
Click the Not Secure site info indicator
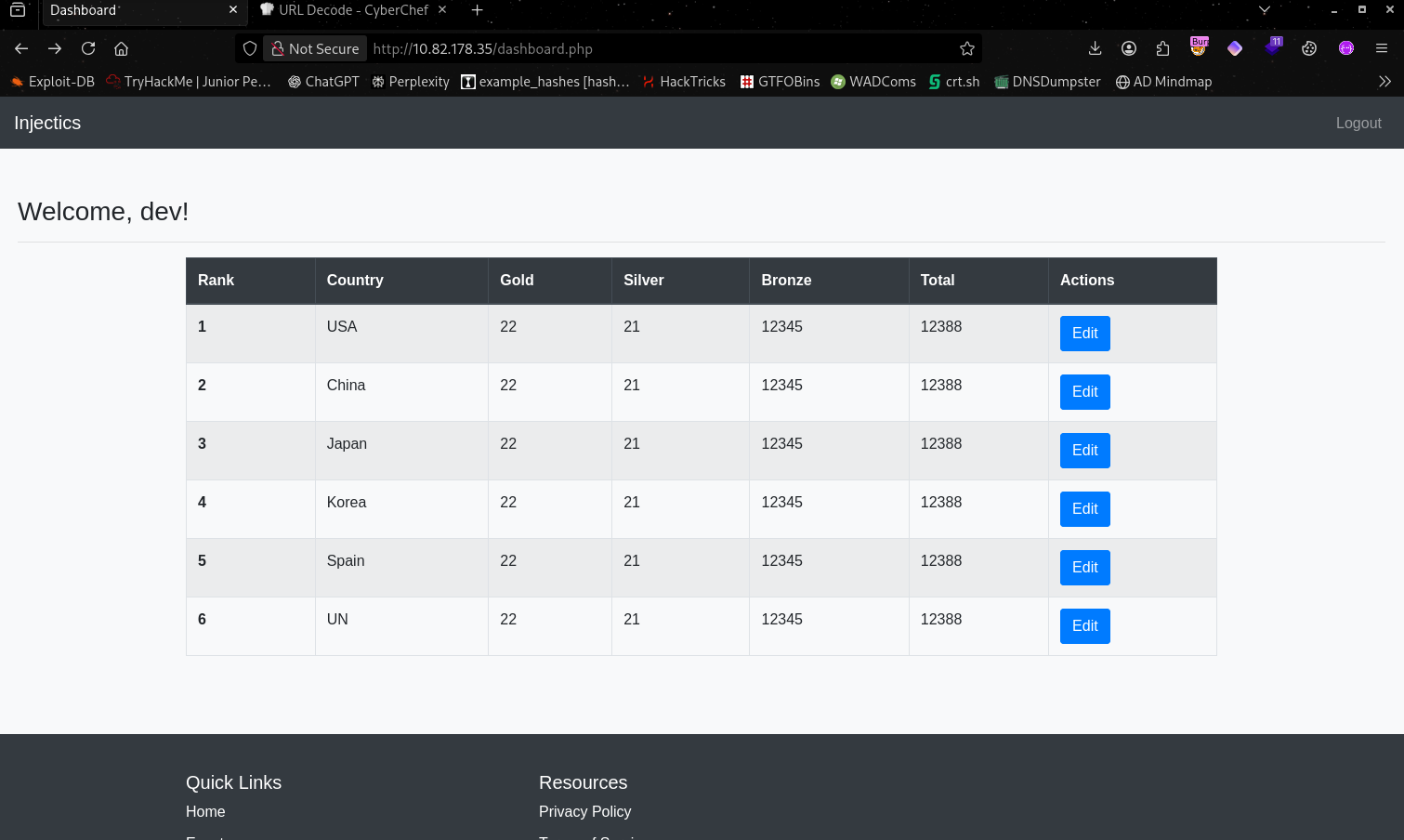pyautogui.click(x=315, y=48)
